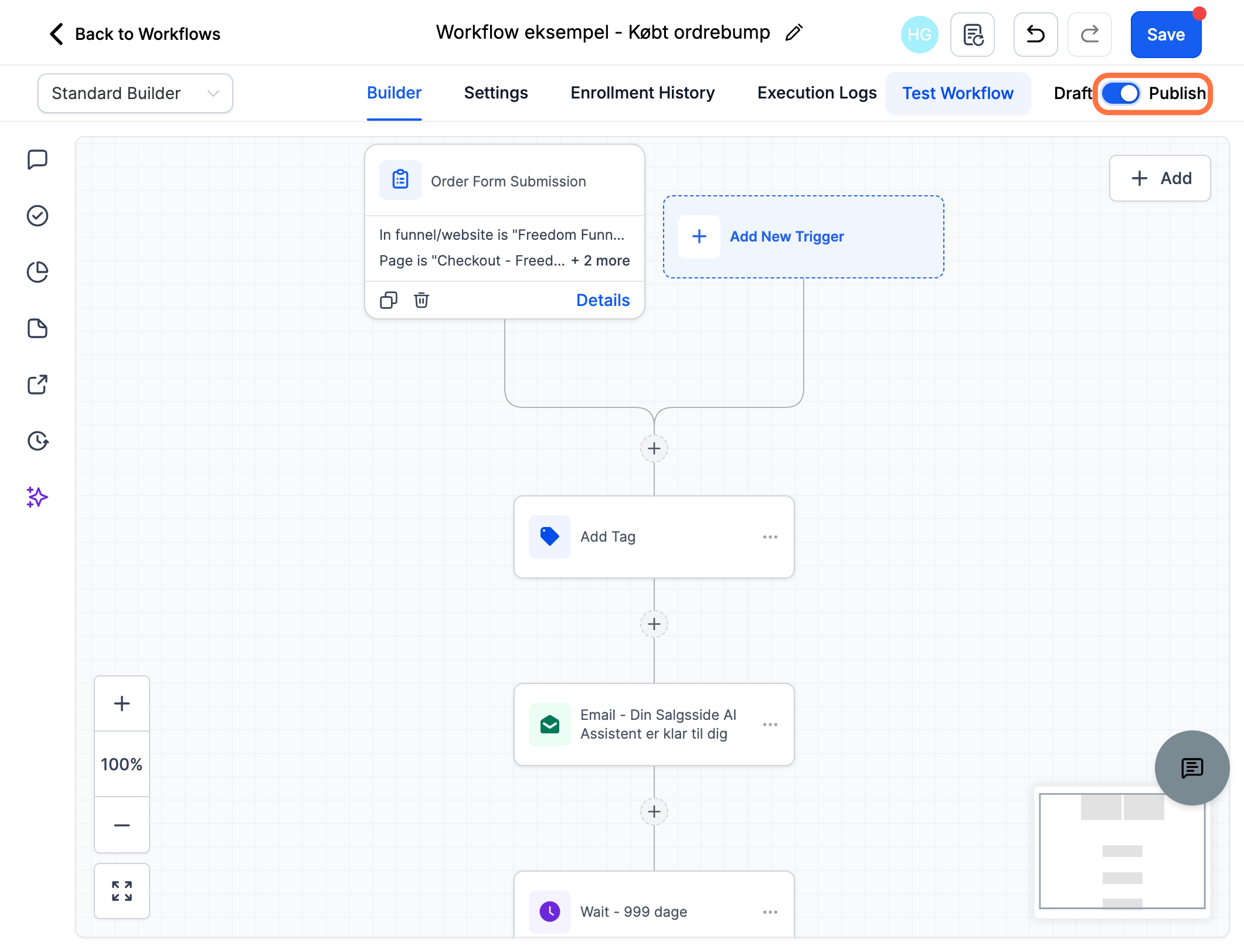Open check-circle icon in left sidebar

(x=38, y=216)
